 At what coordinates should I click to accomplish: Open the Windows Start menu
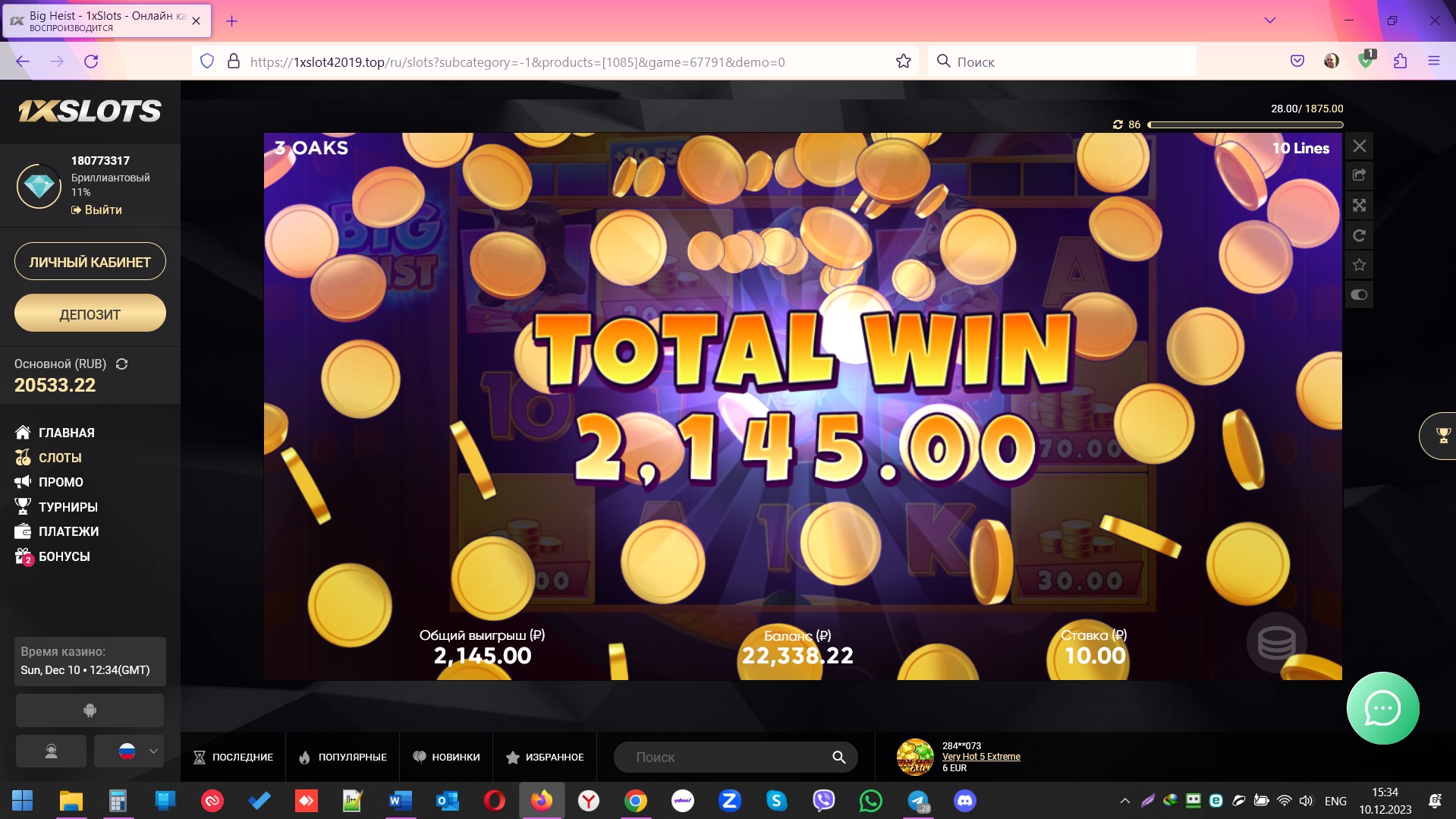tap(22, 801)
